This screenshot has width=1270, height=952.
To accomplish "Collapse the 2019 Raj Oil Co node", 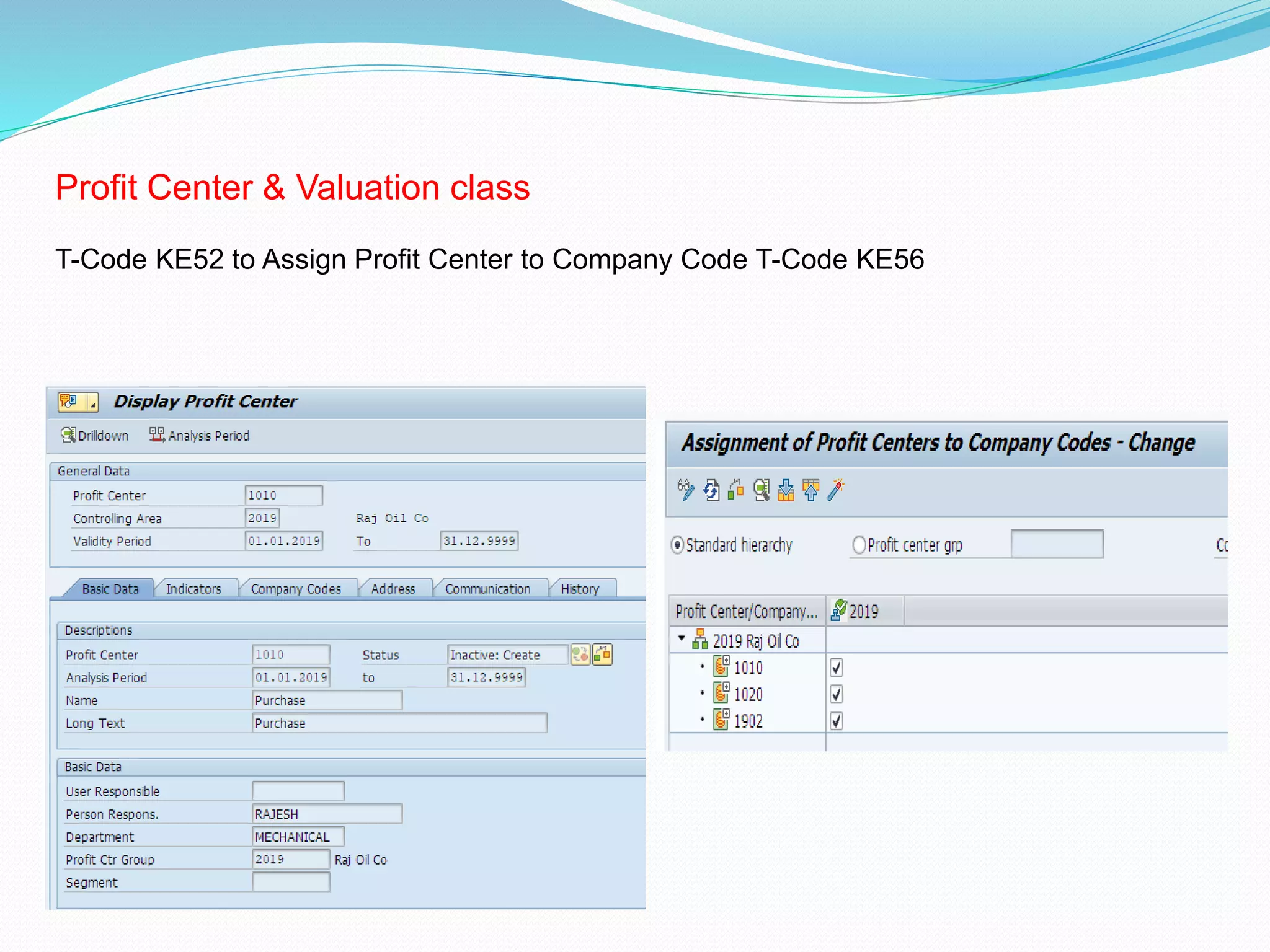I will (x=682, y=638).
